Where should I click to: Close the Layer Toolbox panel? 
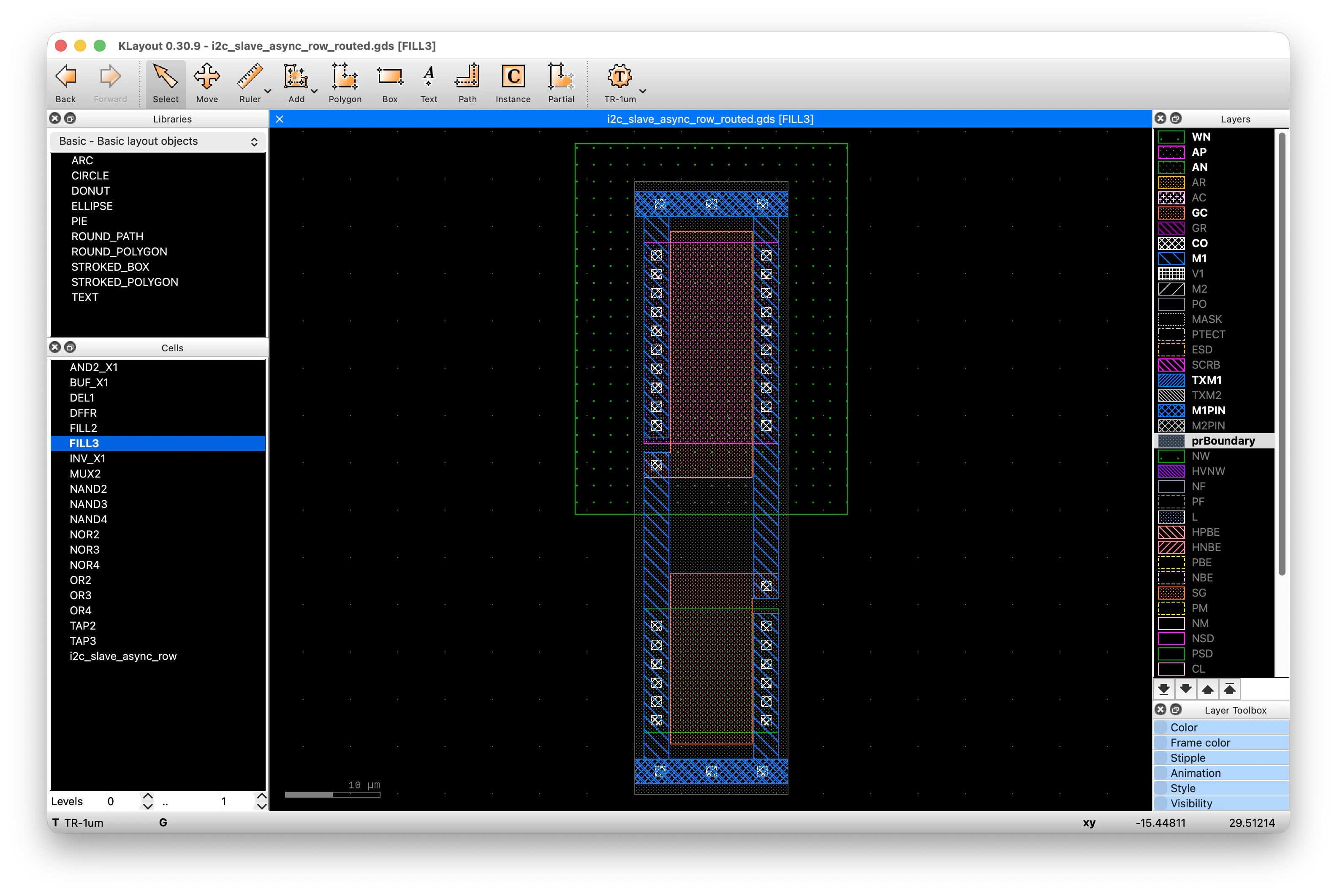[x=1160, y=709]
